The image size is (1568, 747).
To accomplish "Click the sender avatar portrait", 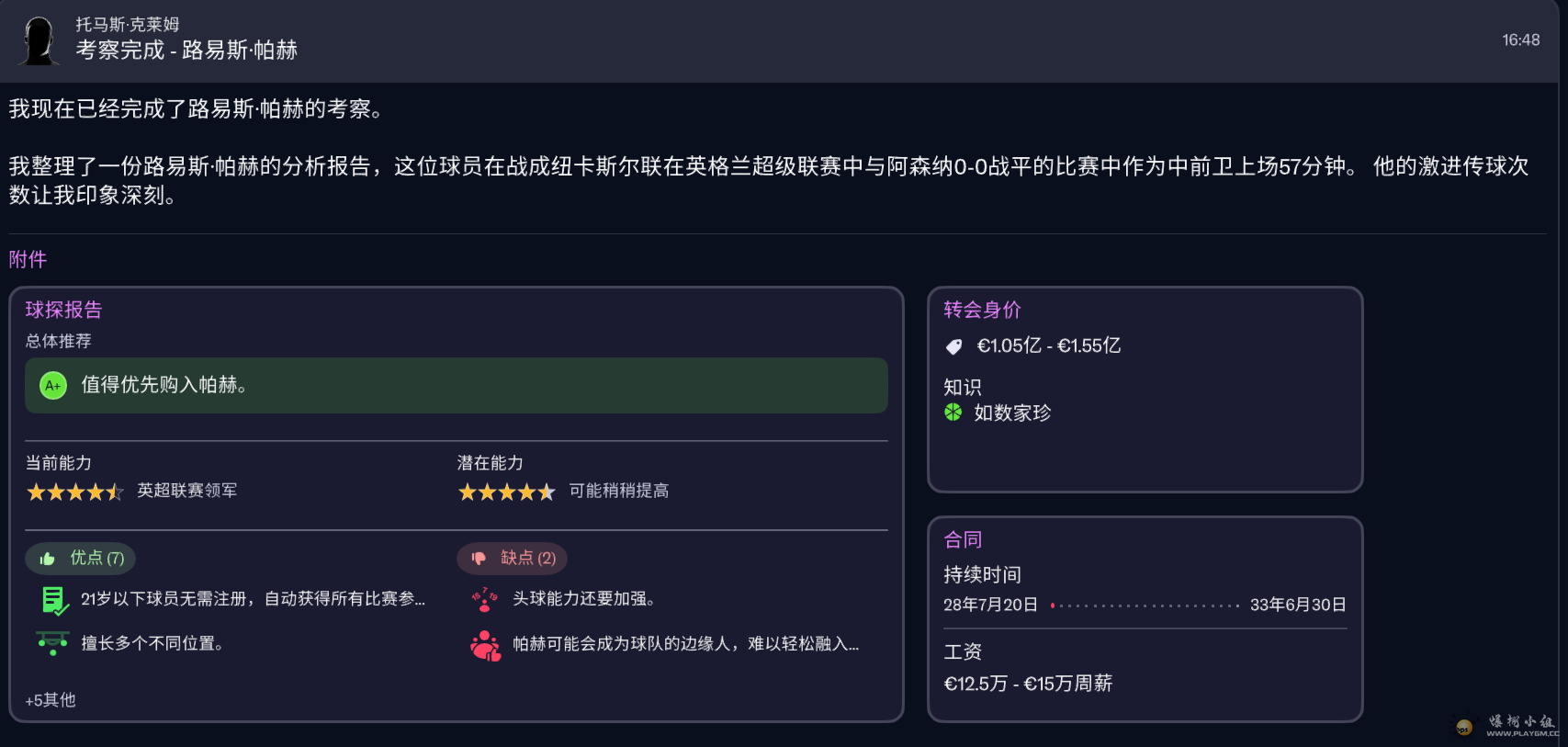I will point(37,40).
